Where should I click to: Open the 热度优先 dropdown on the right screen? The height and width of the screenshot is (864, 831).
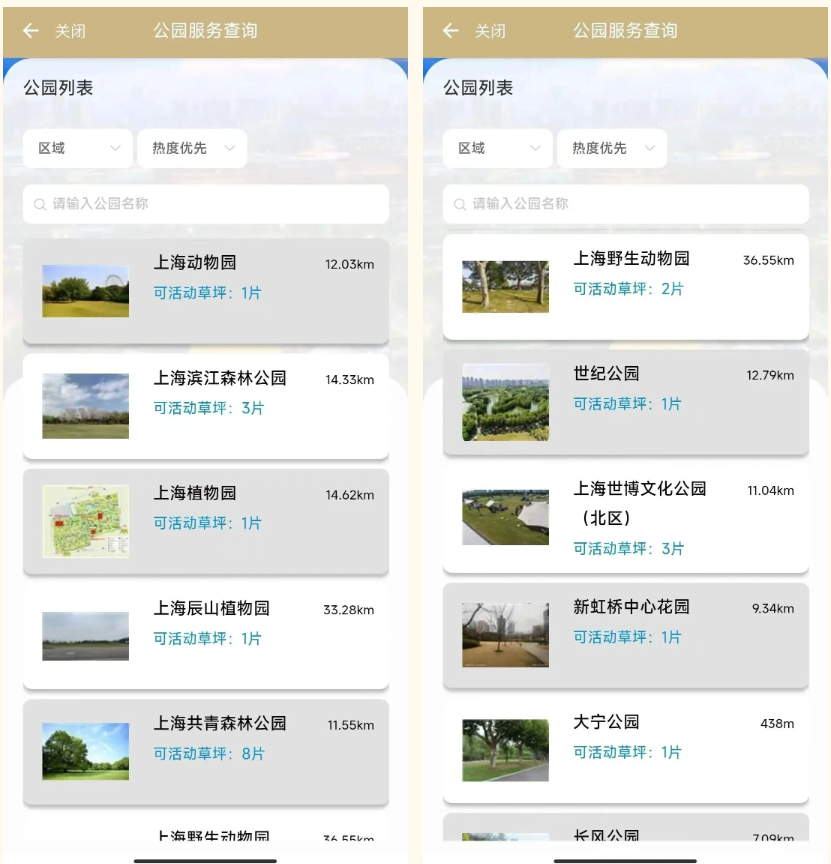pyautogui.click(x=612, y=148)
